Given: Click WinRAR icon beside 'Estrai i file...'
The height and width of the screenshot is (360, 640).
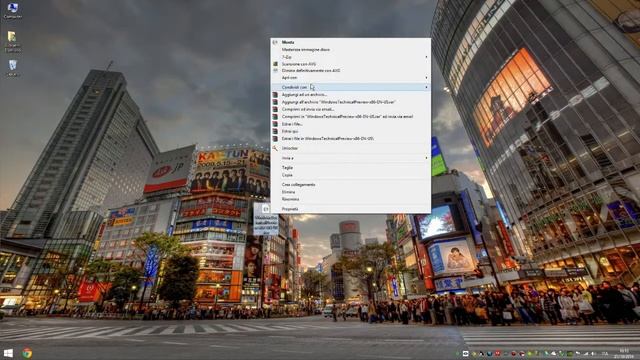Looking at the screenshot, I should [276, 124].
